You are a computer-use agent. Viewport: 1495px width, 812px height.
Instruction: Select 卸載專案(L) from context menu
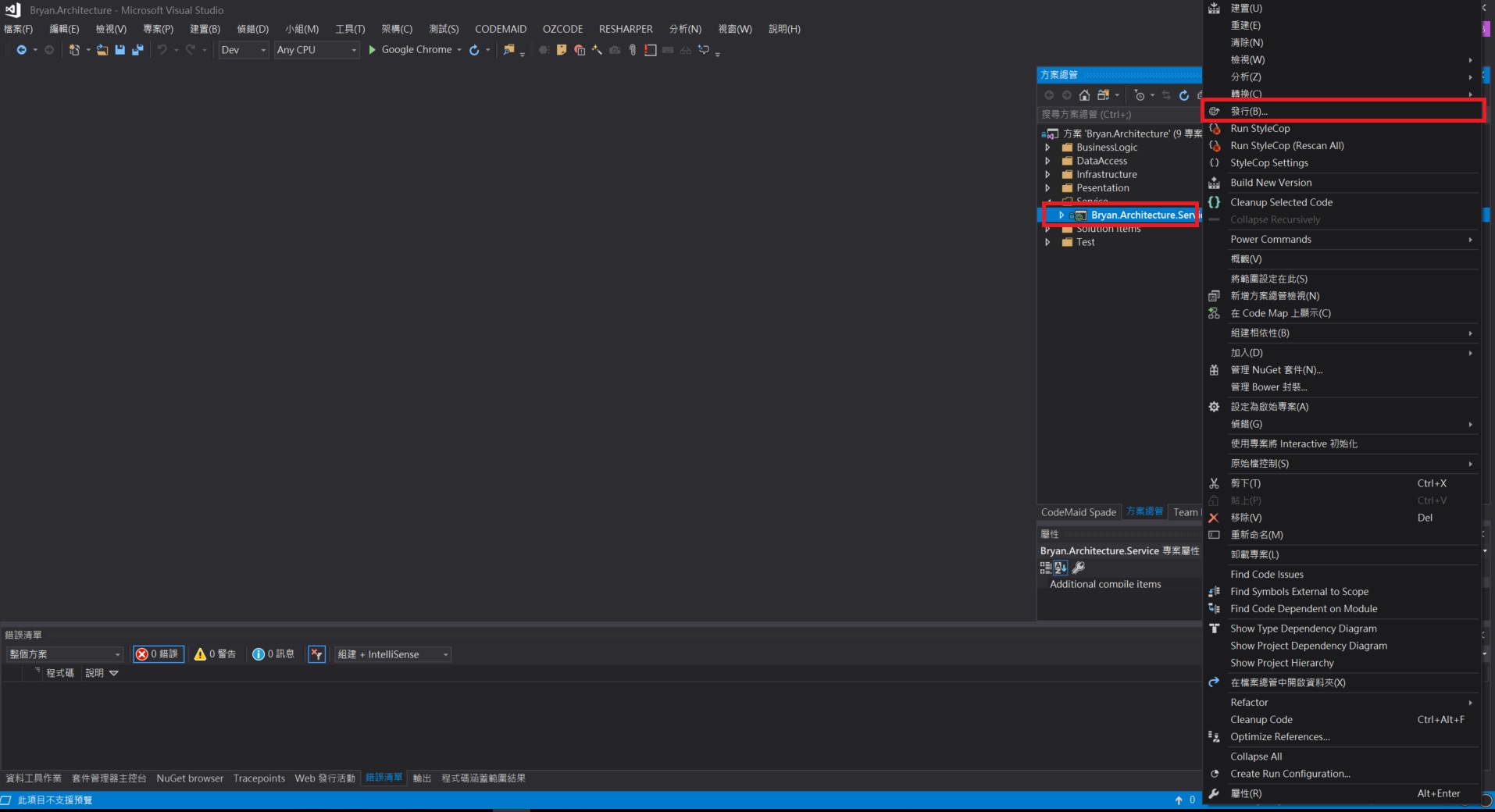tap(1343, 555)
